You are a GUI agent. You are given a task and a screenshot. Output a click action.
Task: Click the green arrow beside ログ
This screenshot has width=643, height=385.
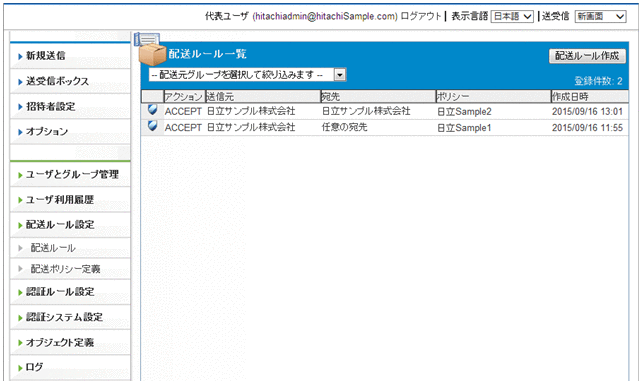click(20, 368)
